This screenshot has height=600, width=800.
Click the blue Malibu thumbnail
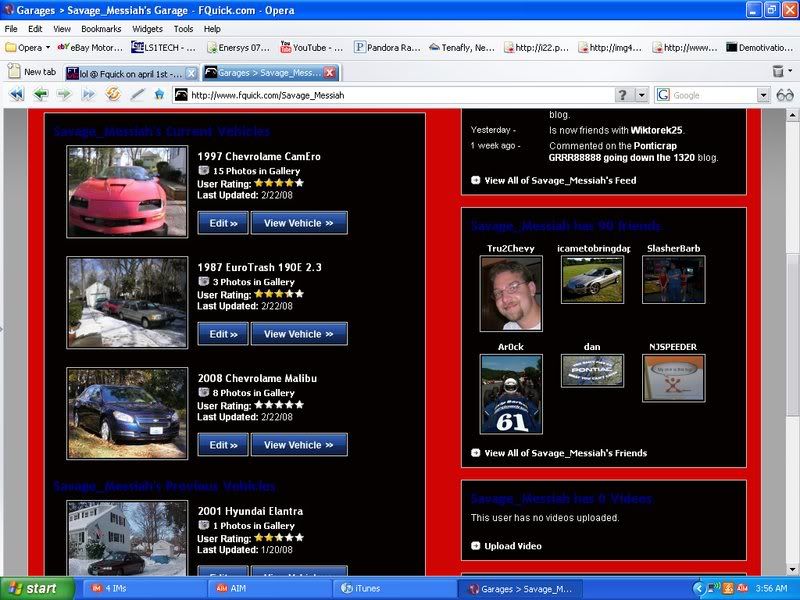127,413
